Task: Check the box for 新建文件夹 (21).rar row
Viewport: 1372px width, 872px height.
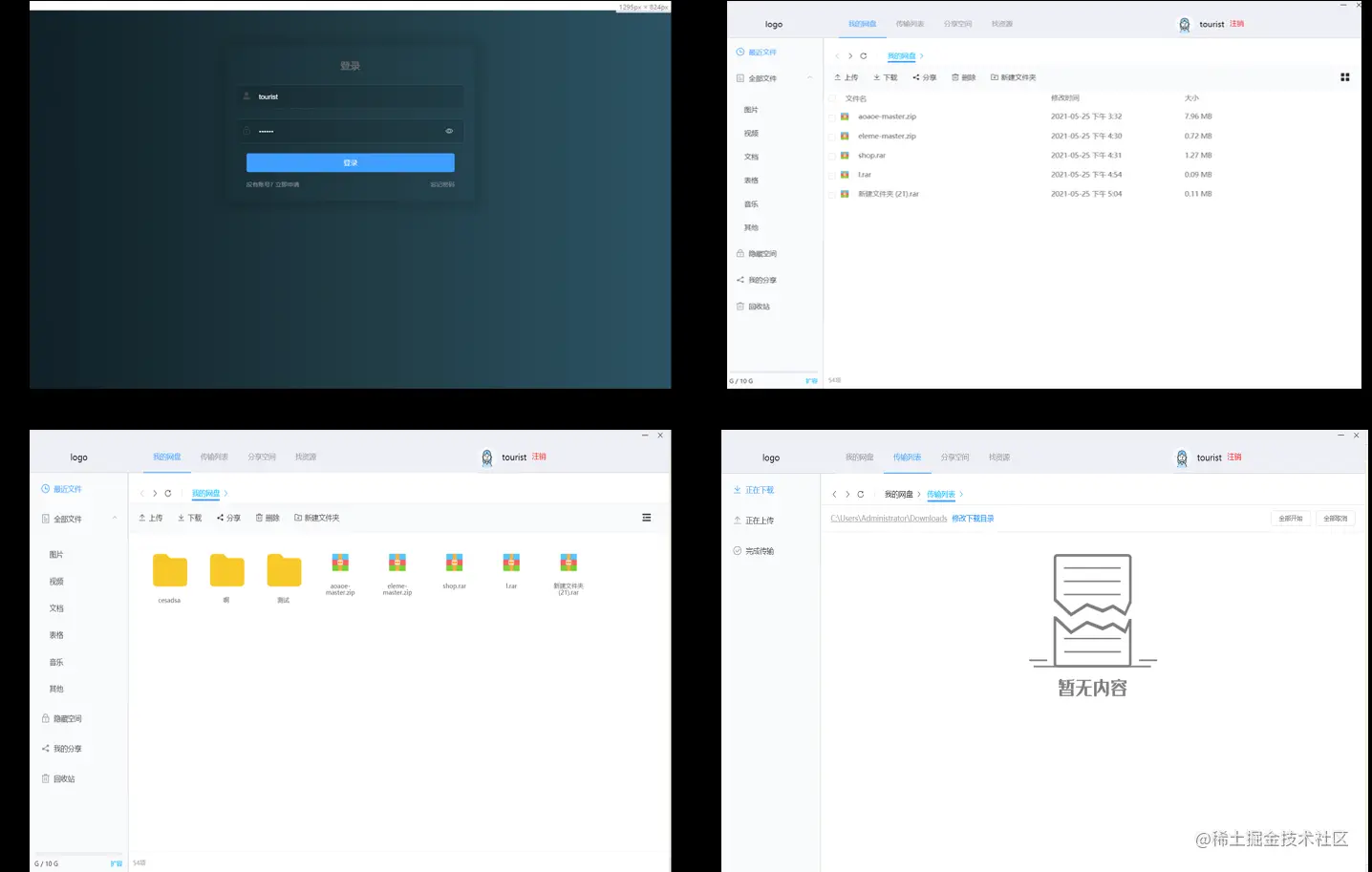Action: tap(832, 194)
